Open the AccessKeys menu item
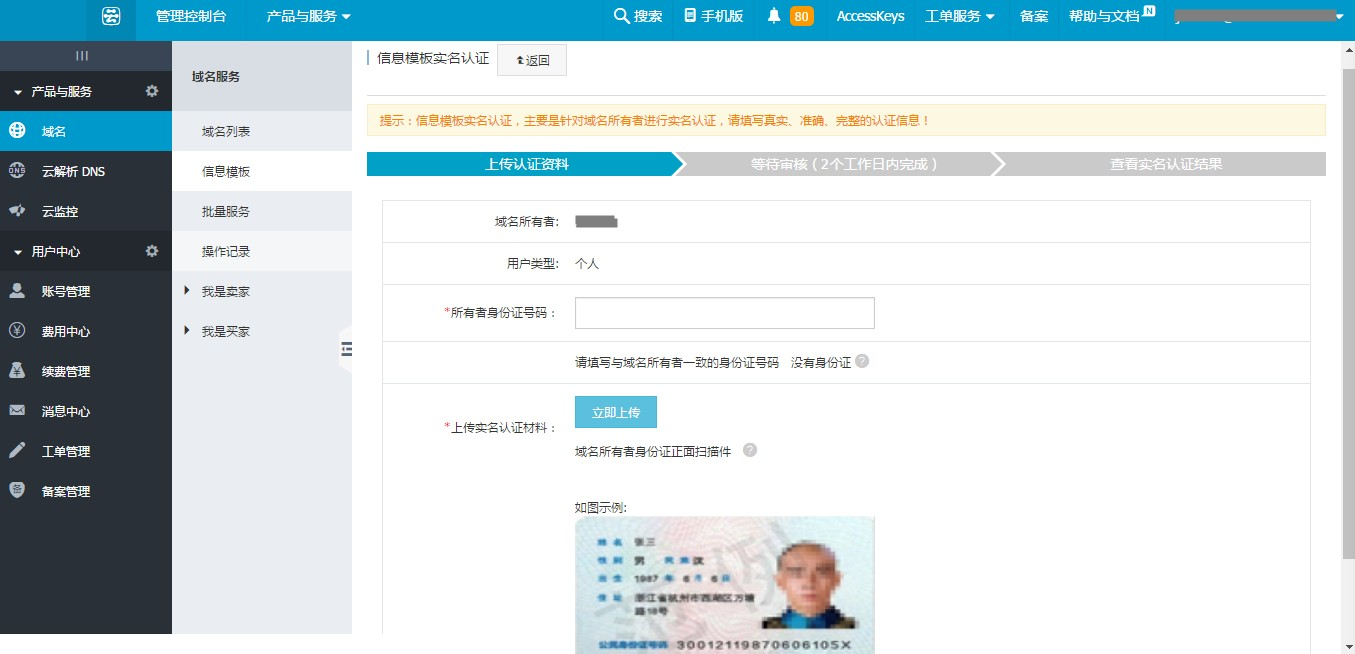This screenshot has width=1355, height=654. pyautogui.click(x=869, y=16)
